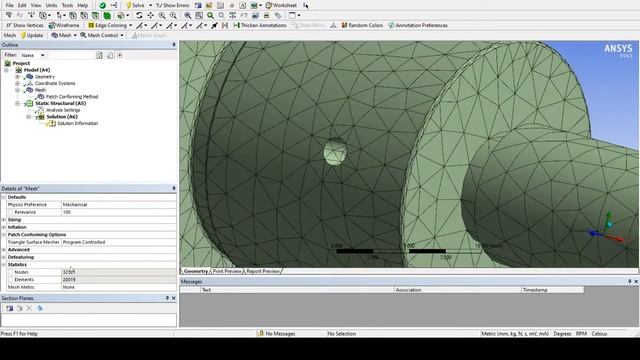Open the viewports layout dropdown
This screenshot has height=360, width=640.
[299, 16]
